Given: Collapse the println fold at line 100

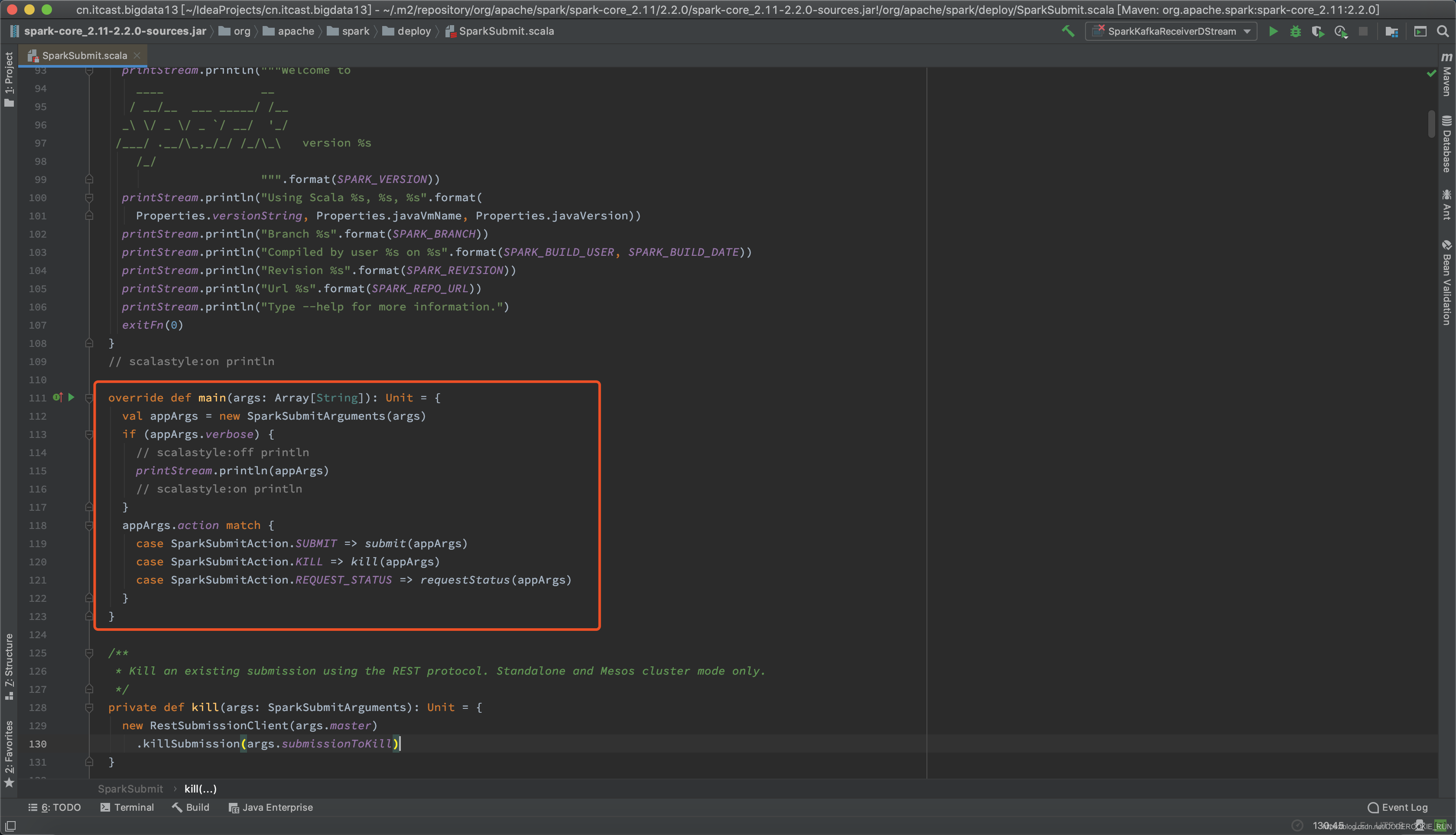Looking at the screenshot, I should (89, 197).
